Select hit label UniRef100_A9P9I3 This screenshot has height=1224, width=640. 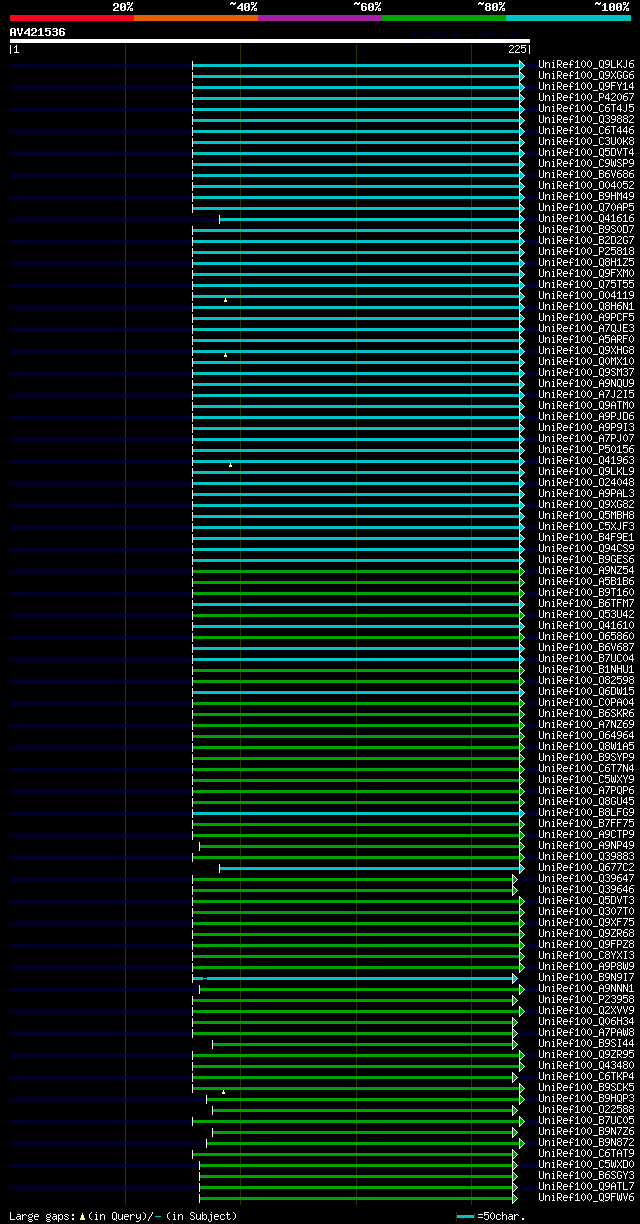(x=586, y=427)
